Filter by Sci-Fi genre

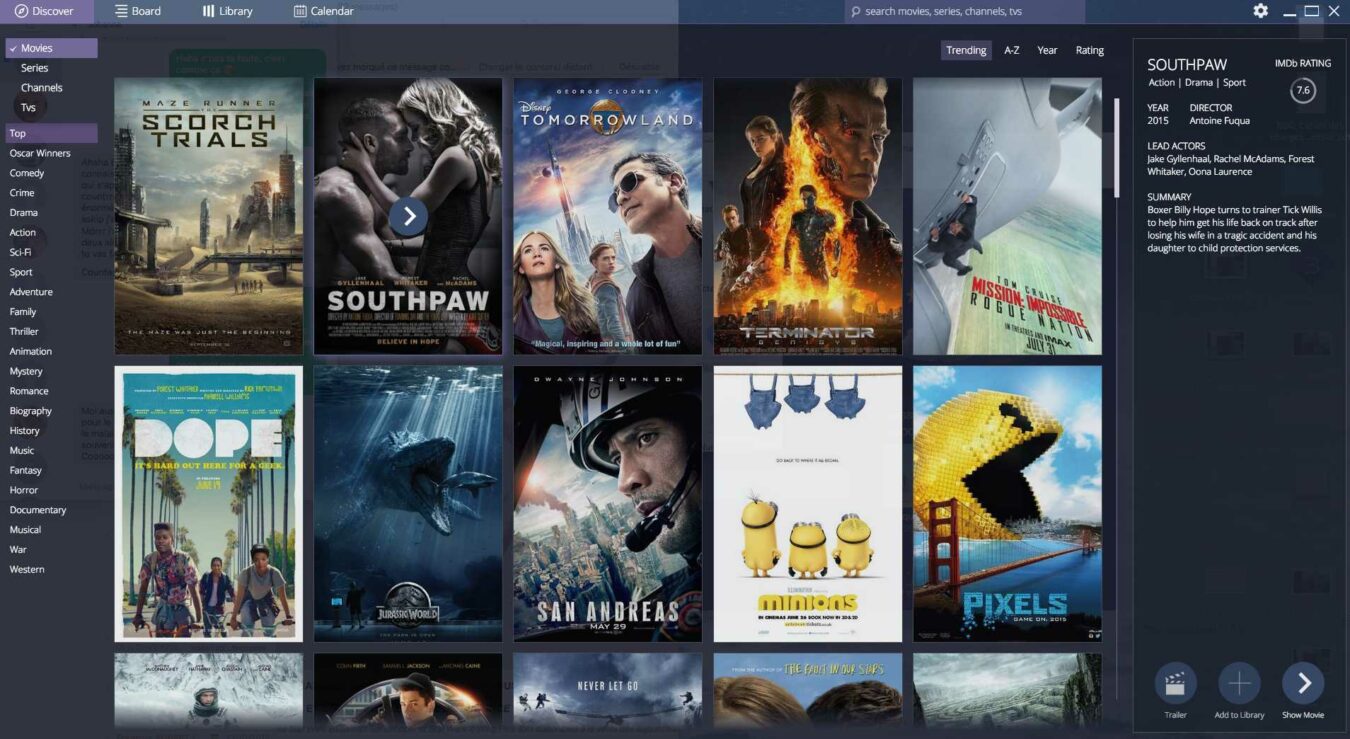(20, 252)
